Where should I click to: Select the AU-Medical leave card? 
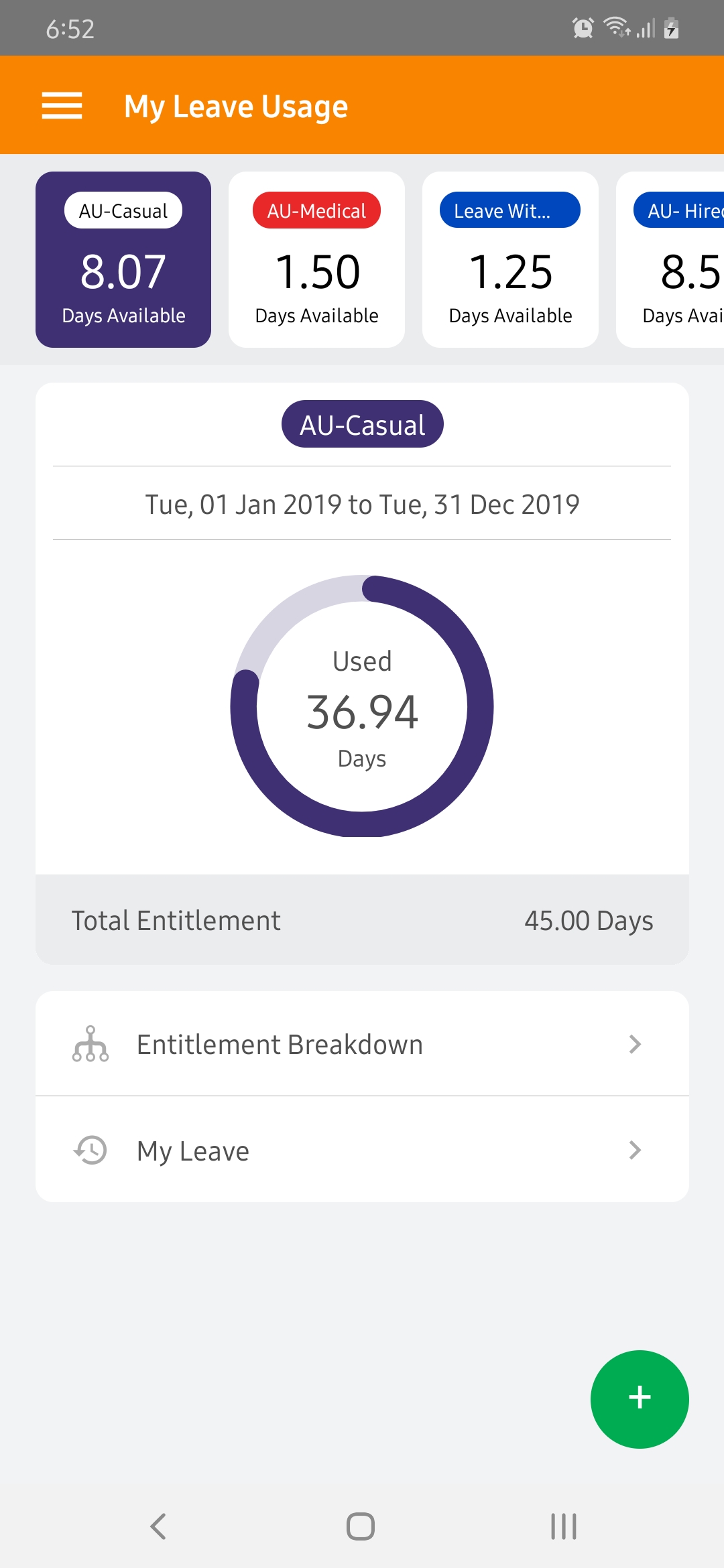(x=316, y=259)
